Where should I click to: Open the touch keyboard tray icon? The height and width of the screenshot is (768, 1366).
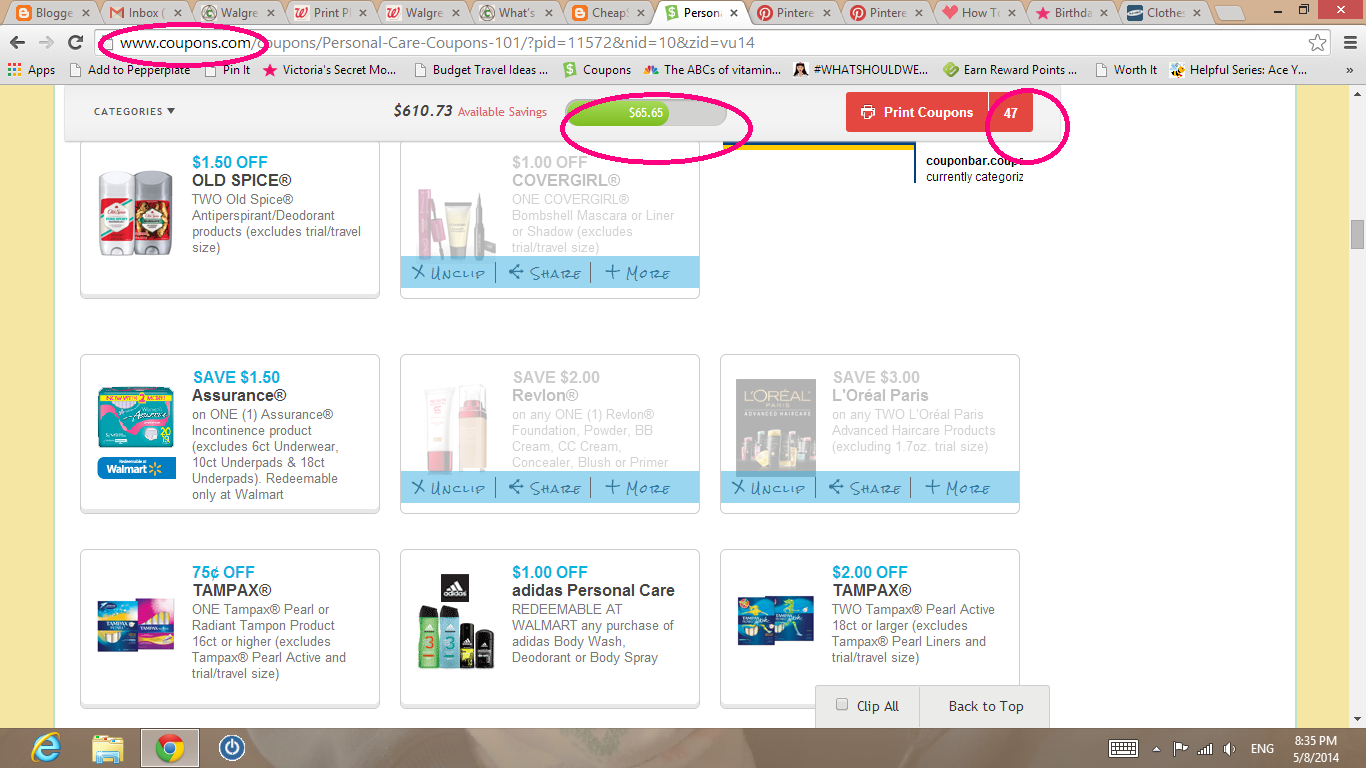[x=1123, y=748]
